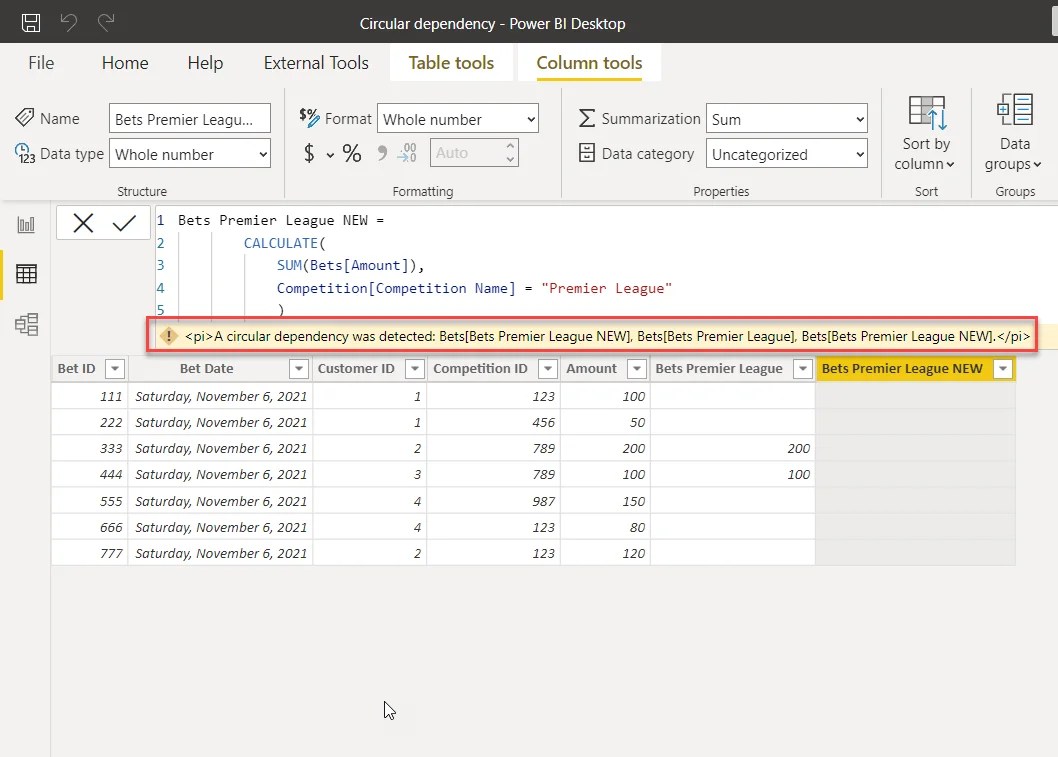Open the Report view in sidebar
The image size is (1058, 757).
coord(26,225)
